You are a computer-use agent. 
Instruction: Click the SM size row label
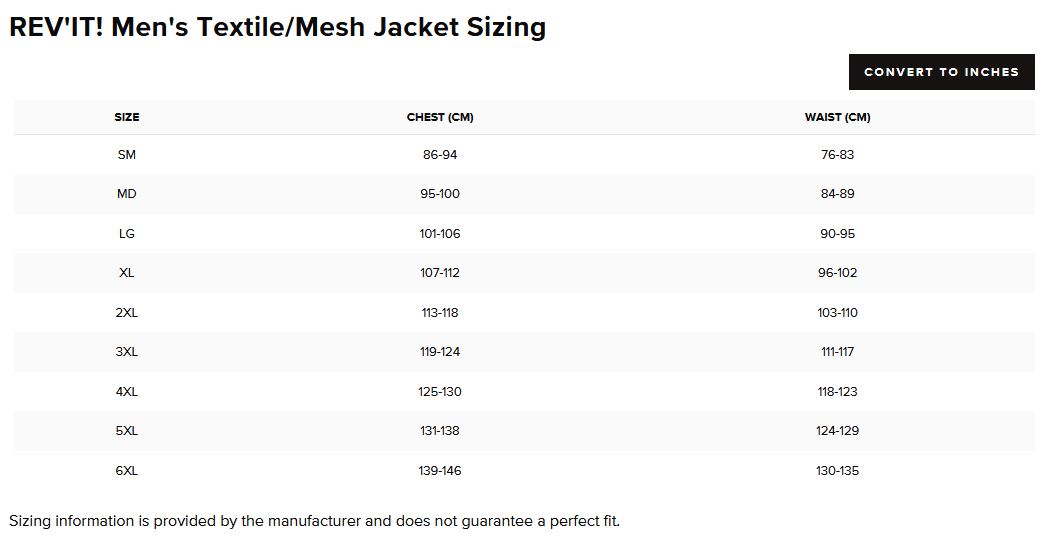click(x=127, y=154)
